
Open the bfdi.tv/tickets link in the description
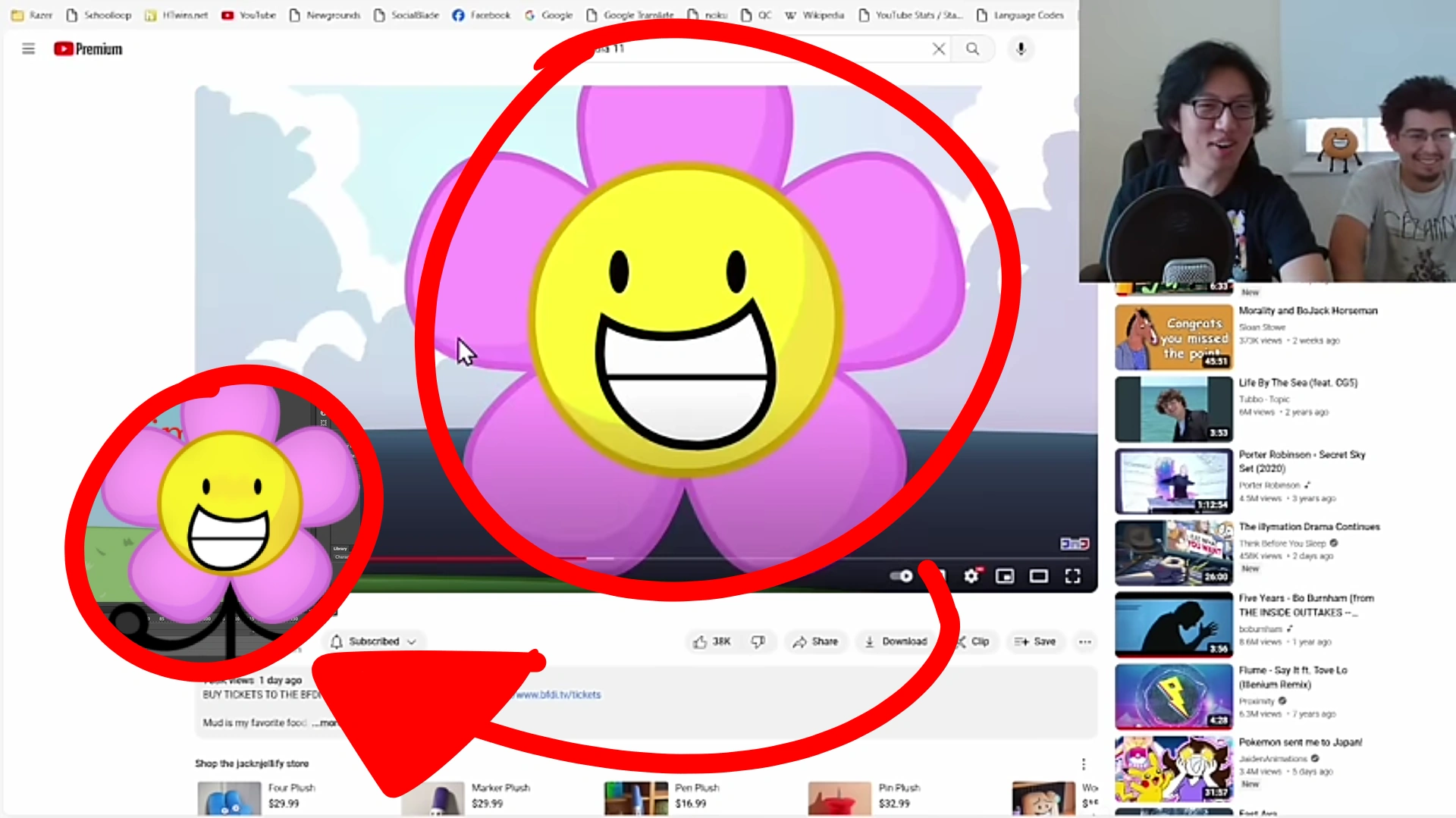(557, 694)
